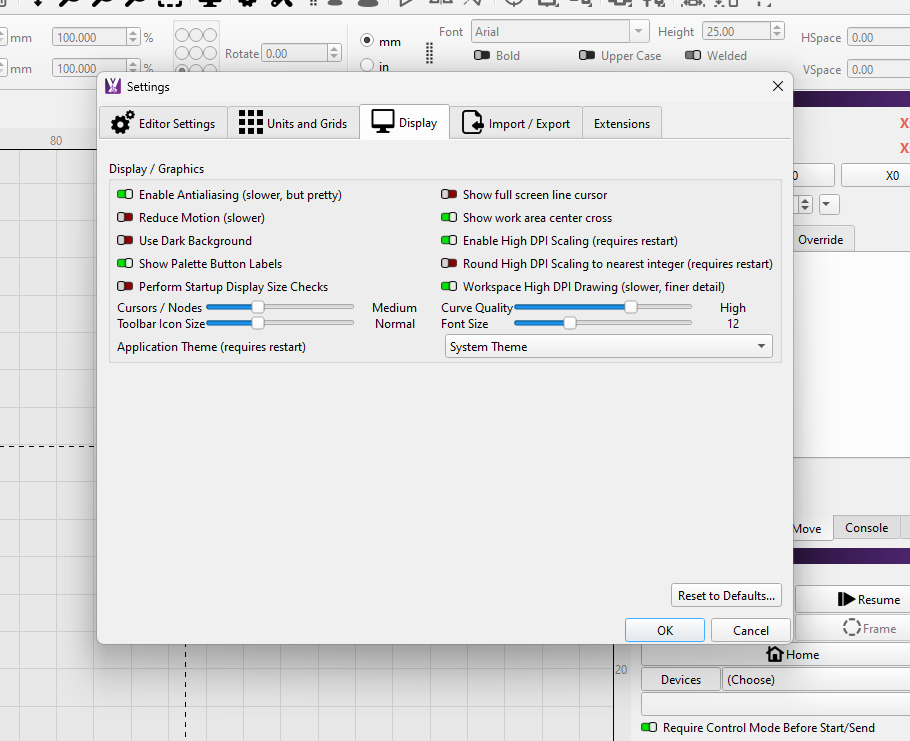The width and height of the screenshot is (910, 741).
Task: Select the top-right anchor point circle
Action: pyautogui.click(x=210, y=35)
